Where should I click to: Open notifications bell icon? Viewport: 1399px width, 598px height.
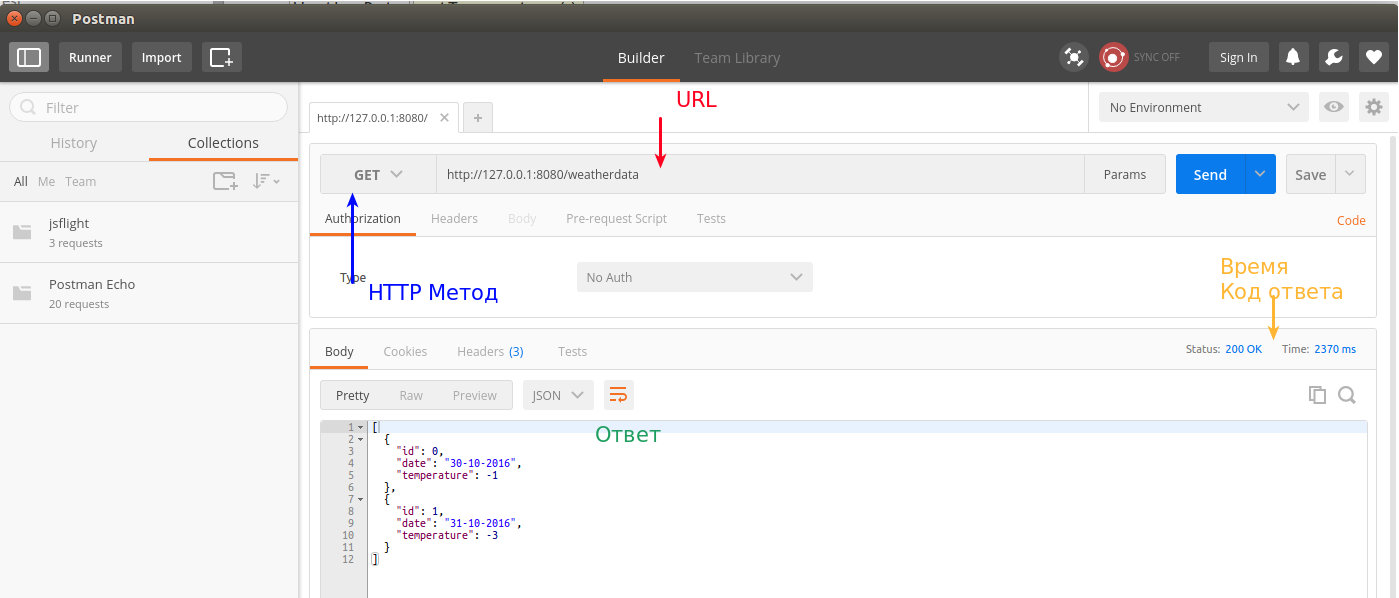pos(1293,58)
